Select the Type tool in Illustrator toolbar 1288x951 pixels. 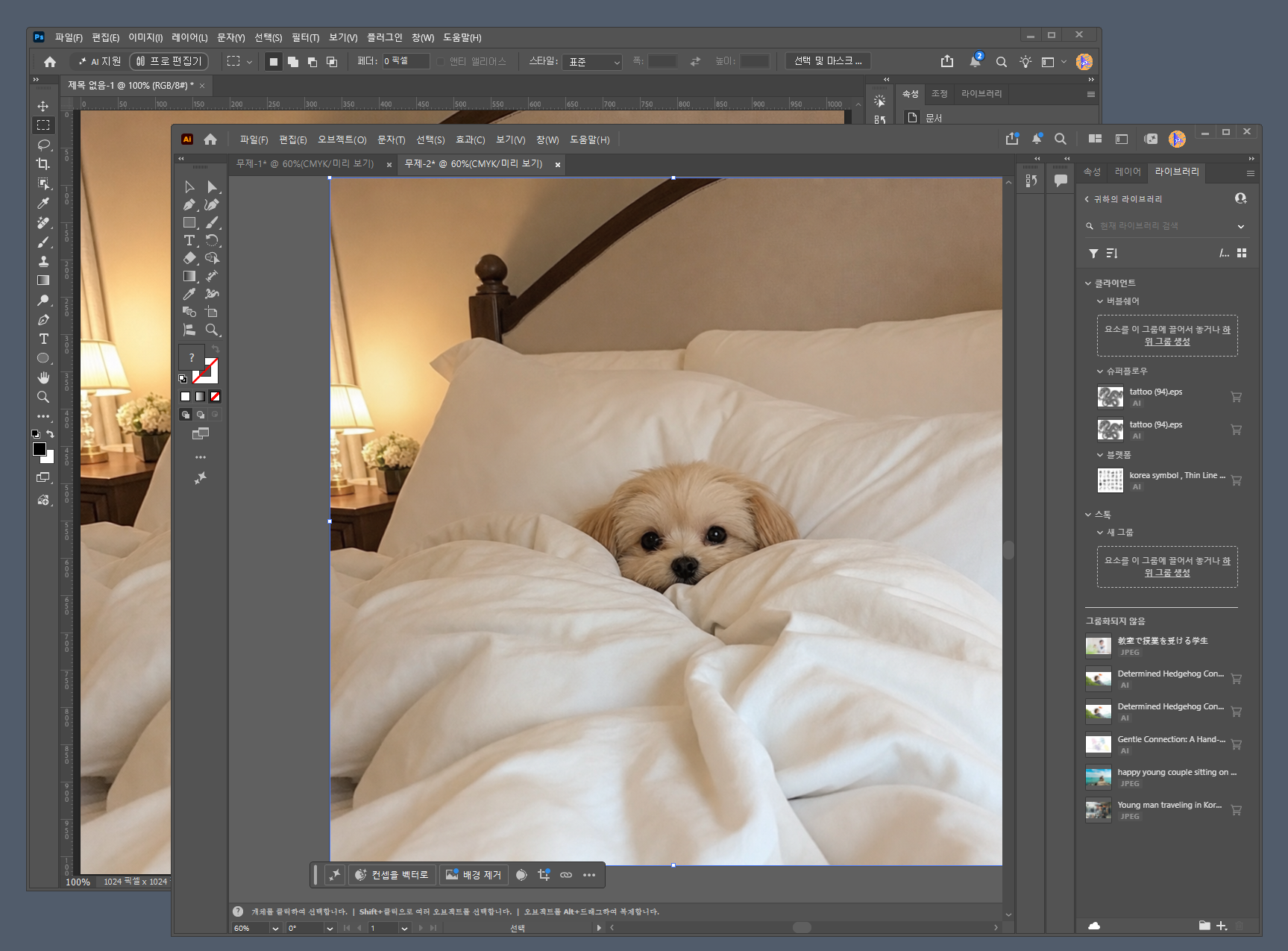coord(189,240)
